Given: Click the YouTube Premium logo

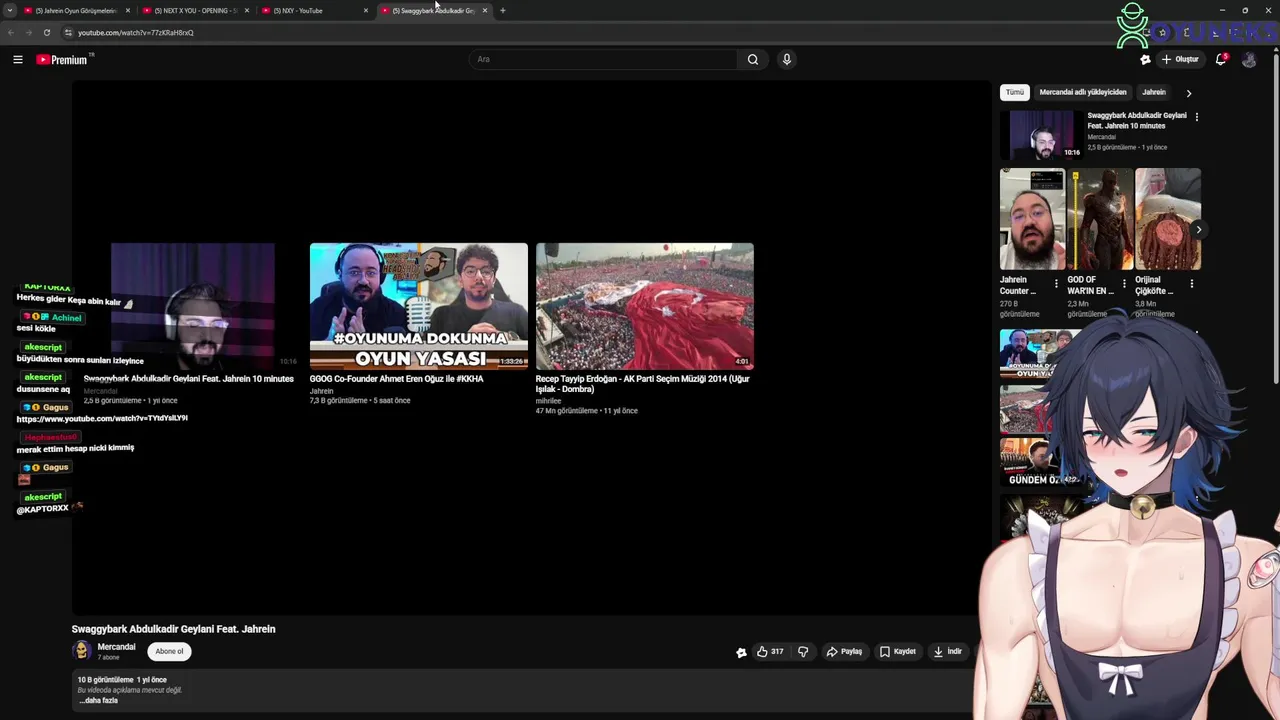Looking at the screenshot, I should pyautogui.click(x=63, y=60).
